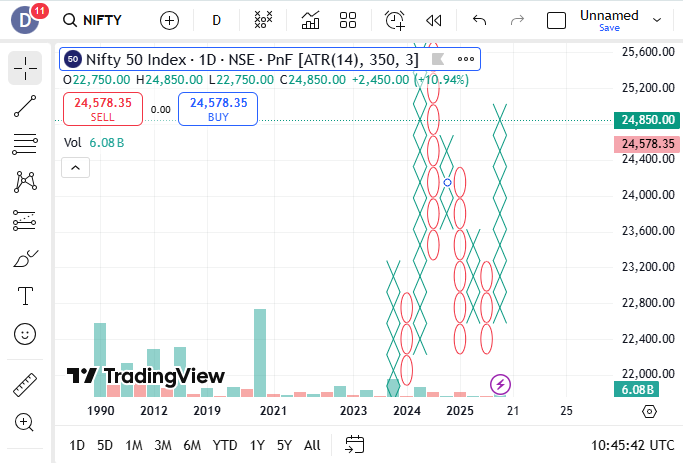
Task: Open the legend more options menu
Action: click(x=466, y=59)
